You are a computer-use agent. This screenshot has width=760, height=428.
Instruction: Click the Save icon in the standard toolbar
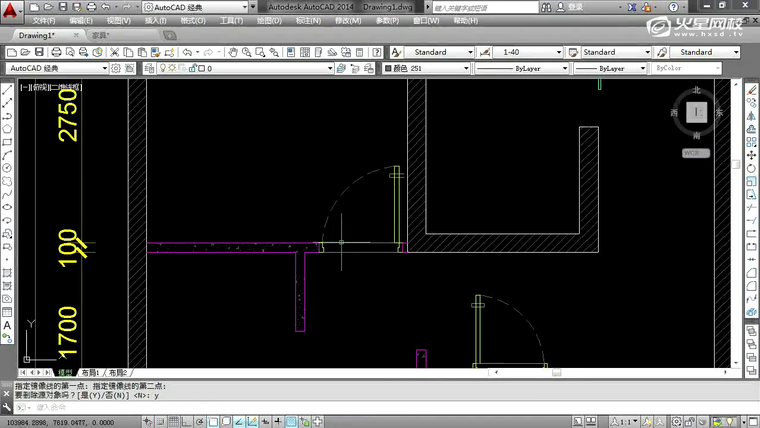pos(39,52)
